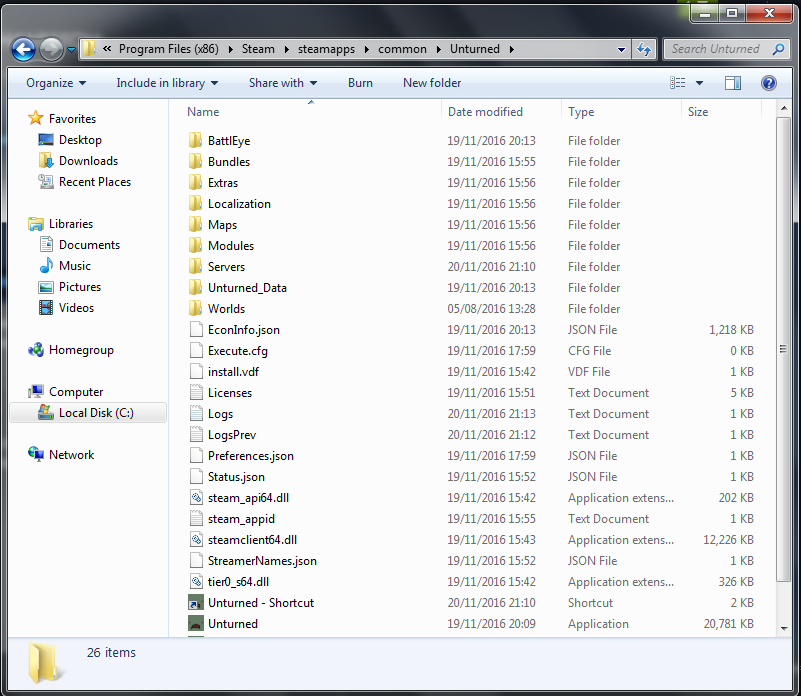
Task: Click scrollbar down arrow in file list
Action: point(784,629)
